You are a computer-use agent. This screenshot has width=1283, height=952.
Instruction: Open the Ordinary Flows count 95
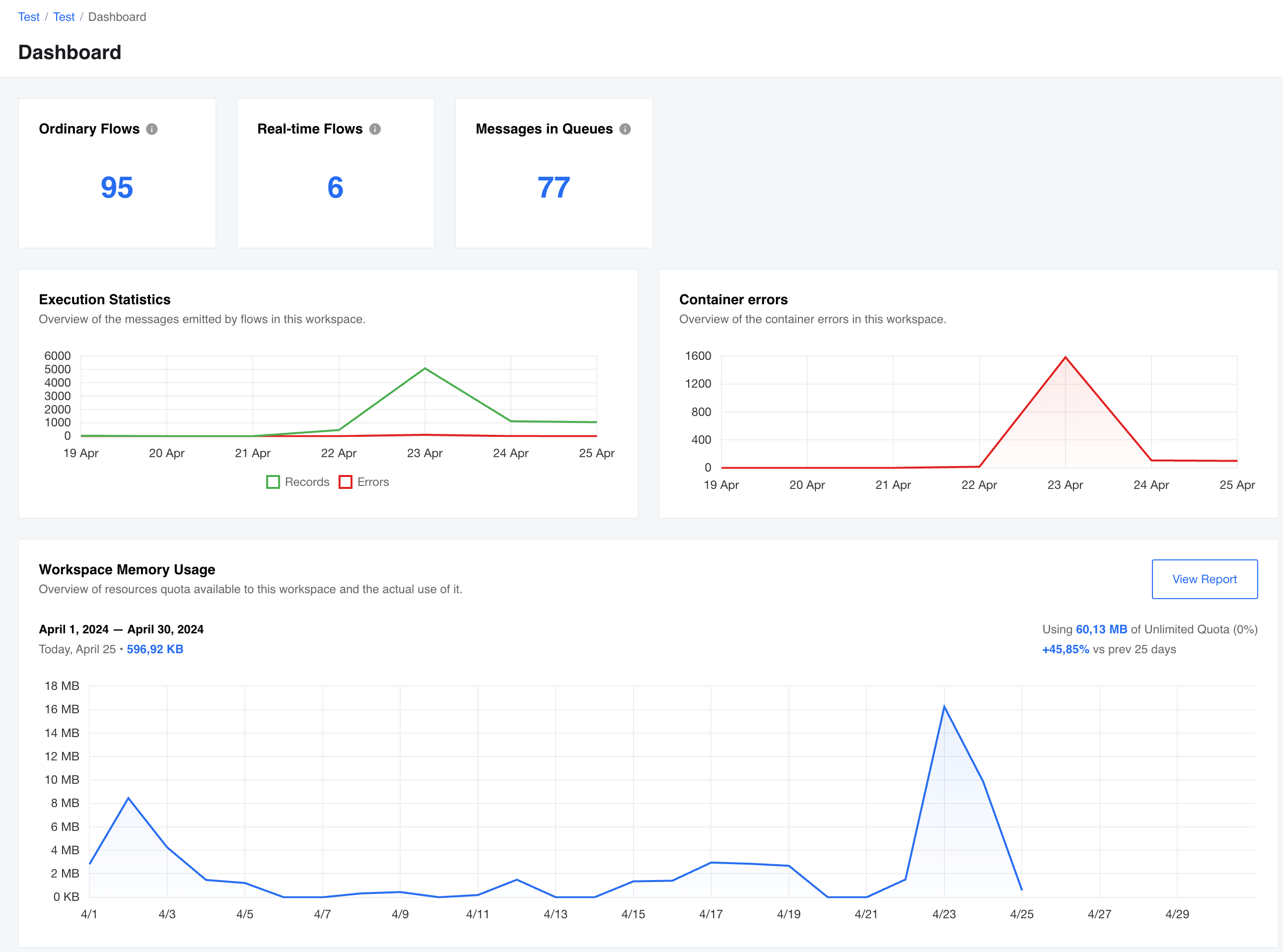coord(117,188)
